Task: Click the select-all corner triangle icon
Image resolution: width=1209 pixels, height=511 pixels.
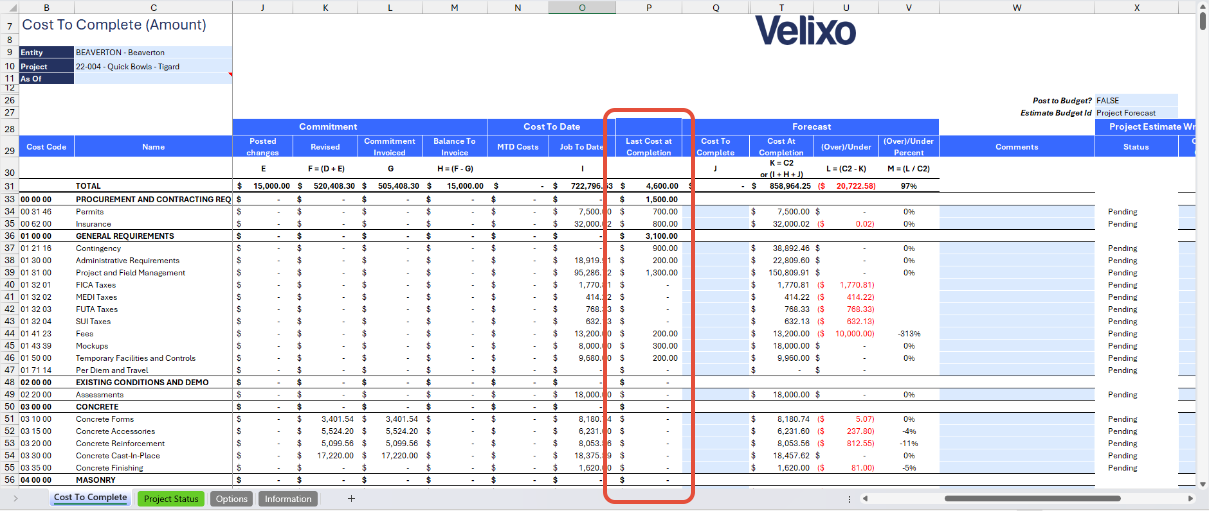Action: coord(9,7)
